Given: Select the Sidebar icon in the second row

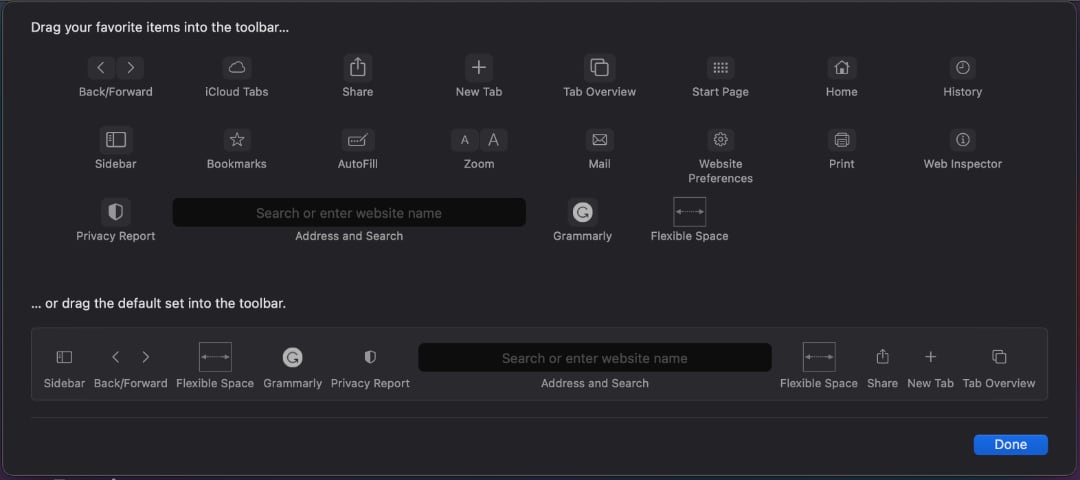Looking at the screenshot, I should 116,140.
